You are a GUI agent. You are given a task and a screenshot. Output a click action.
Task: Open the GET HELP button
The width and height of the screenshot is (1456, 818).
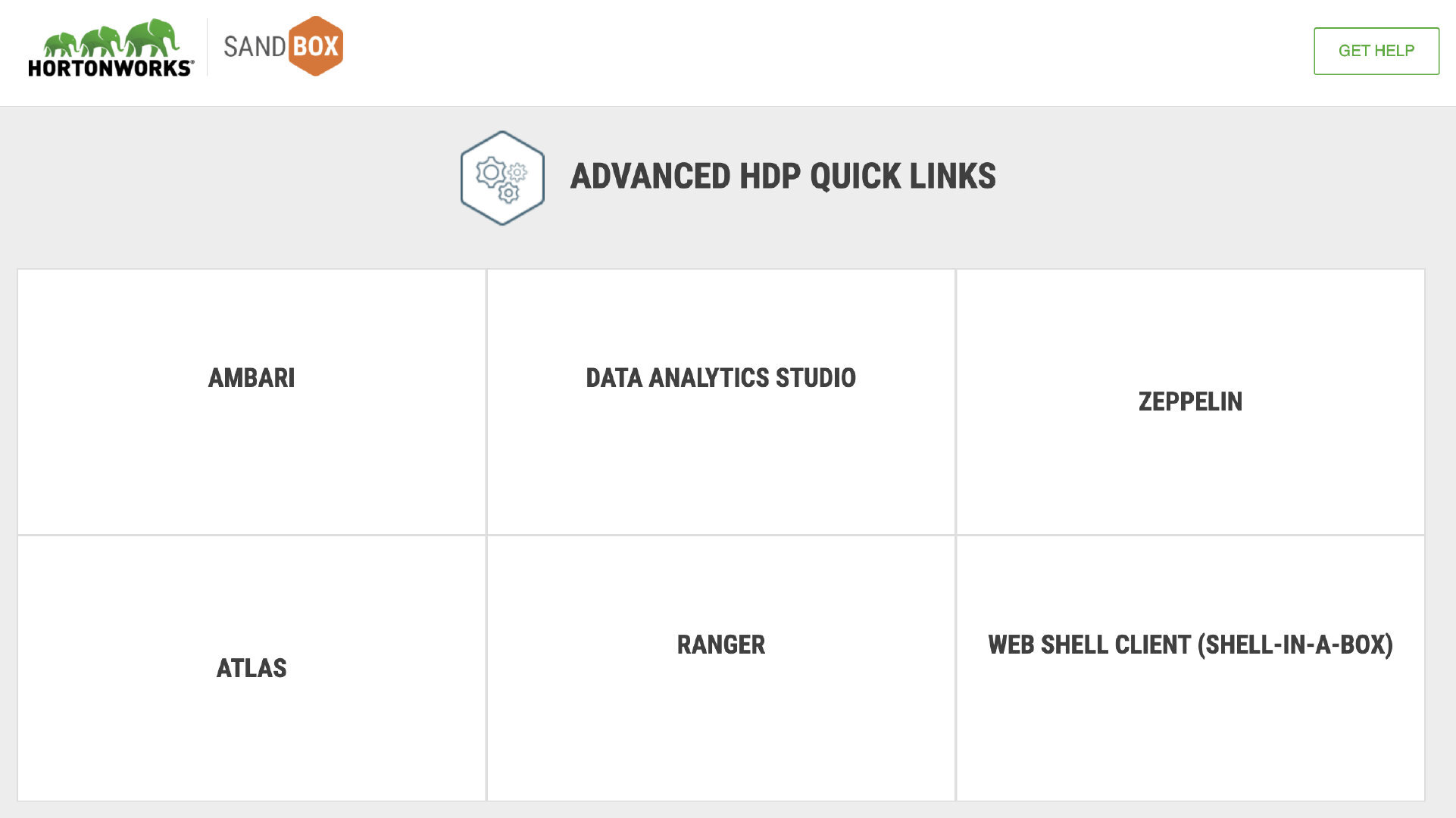[x=1376, y=51]
